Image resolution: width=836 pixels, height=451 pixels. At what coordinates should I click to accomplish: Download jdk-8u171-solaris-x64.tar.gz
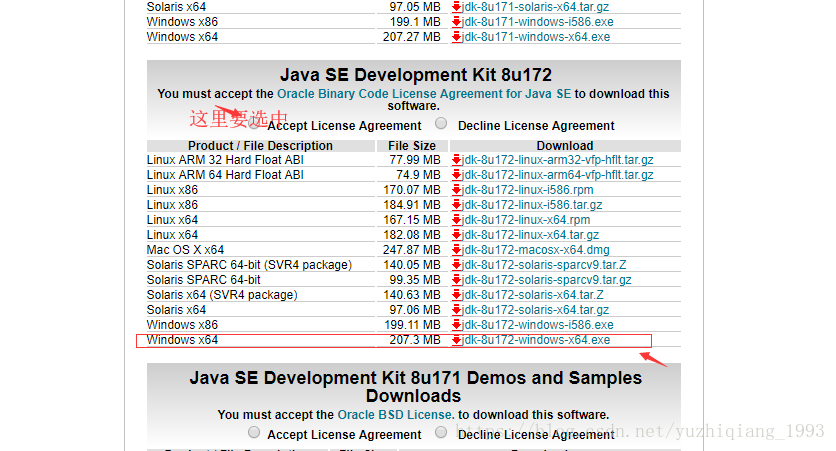tap(536, 7)
